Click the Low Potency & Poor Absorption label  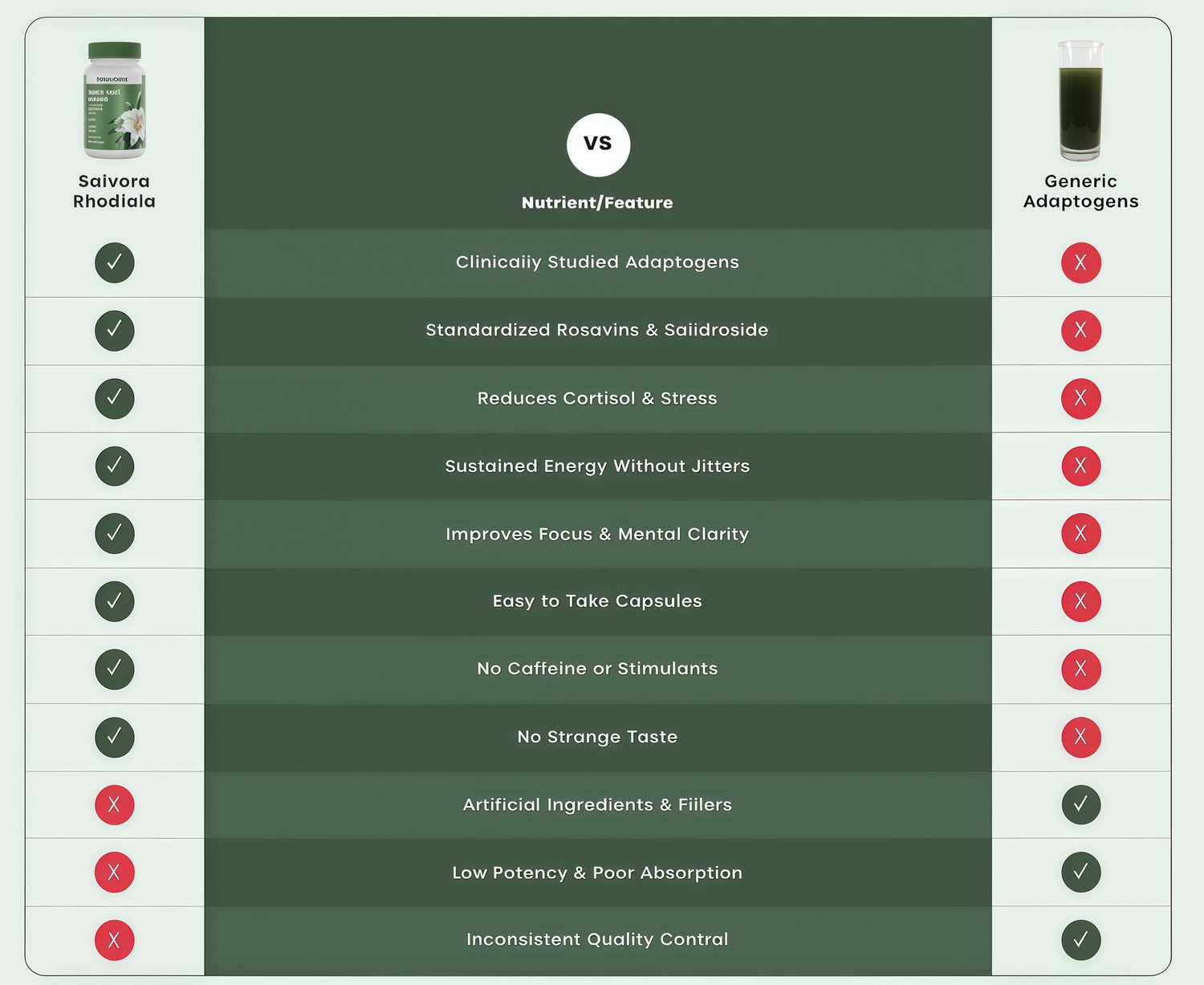pos(597,873)
